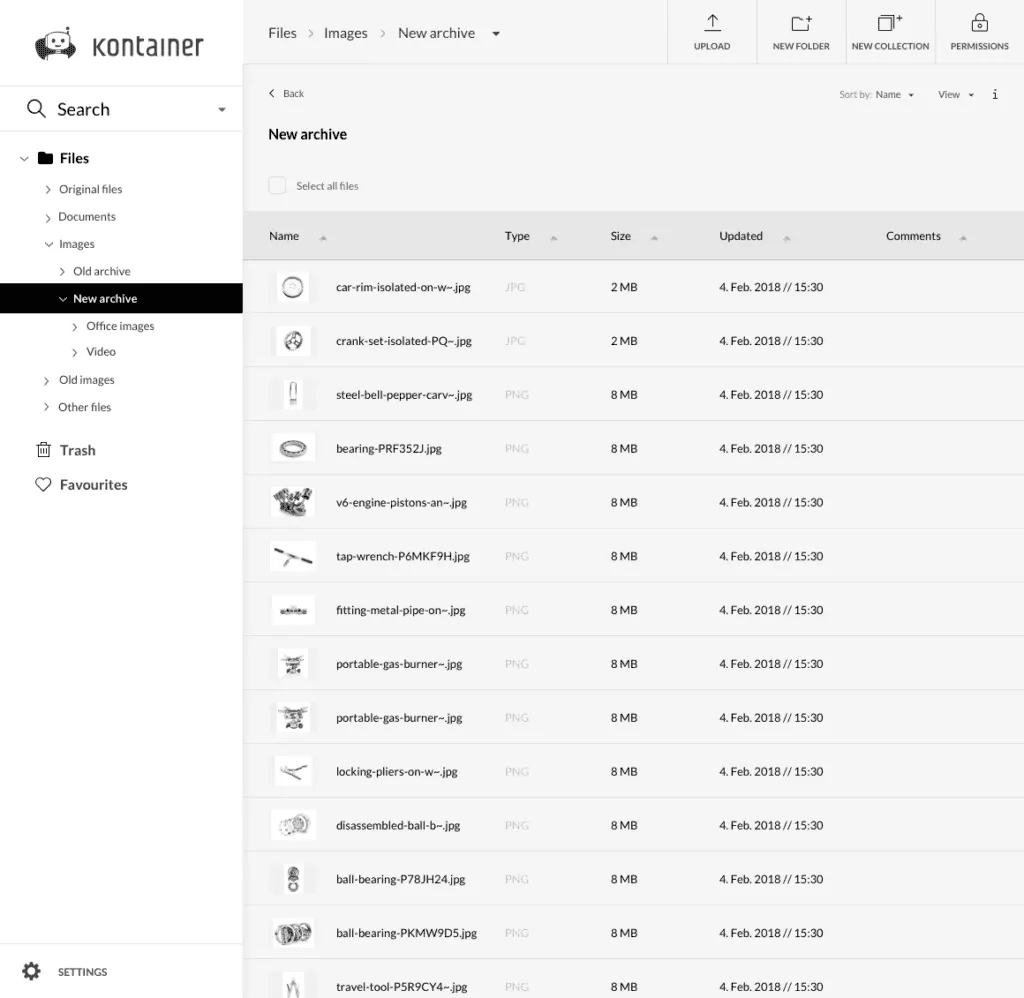Open the Sort by Name dropdown
Viewport: 1024px width, 998px height.
coord(876,95)
